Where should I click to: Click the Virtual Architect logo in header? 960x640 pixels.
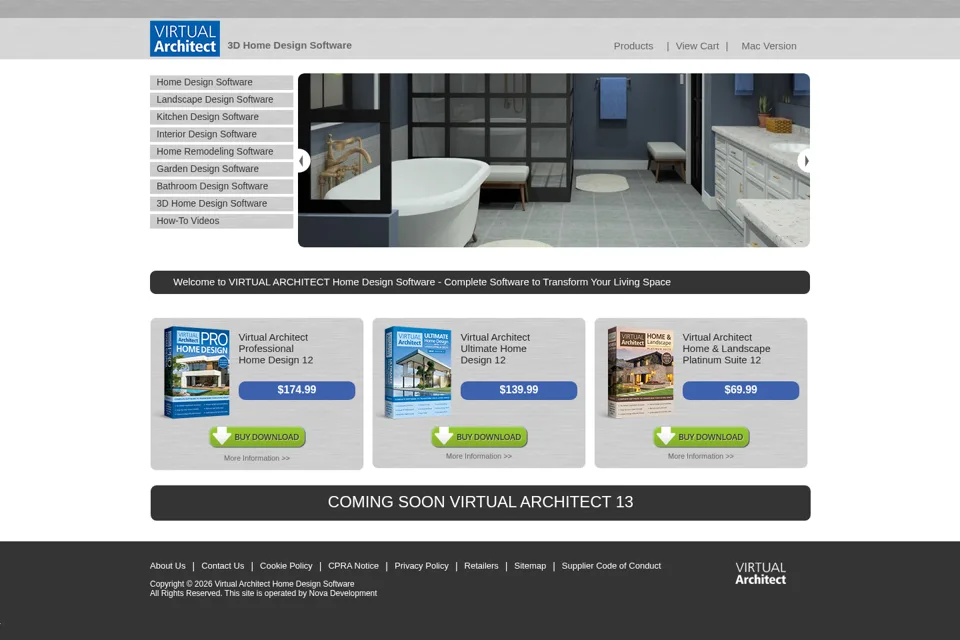point(185,39)
